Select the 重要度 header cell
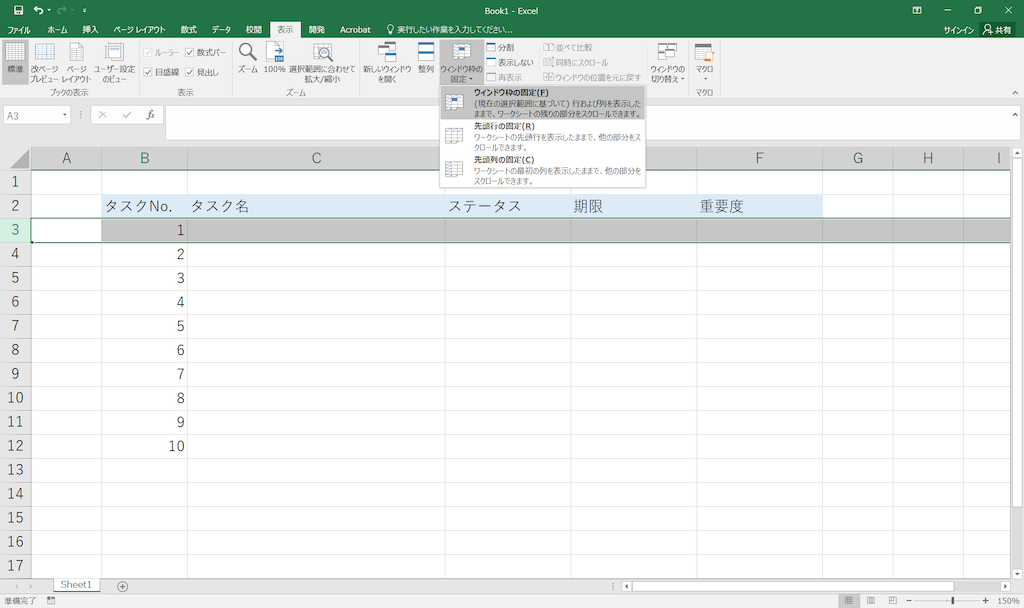This screenshot has height=608, width=1024. pyautogui.click(x=760, y=206)
